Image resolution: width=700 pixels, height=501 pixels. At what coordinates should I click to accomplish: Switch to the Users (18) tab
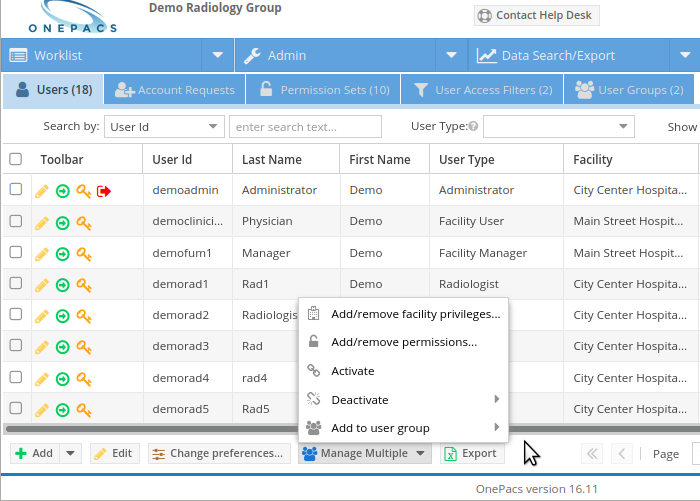point(53,90)
